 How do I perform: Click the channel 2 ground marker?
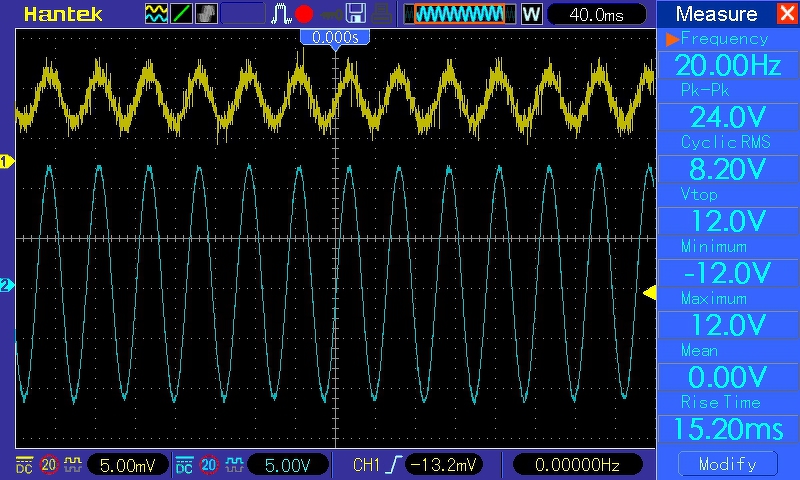[x=7, y=285]
